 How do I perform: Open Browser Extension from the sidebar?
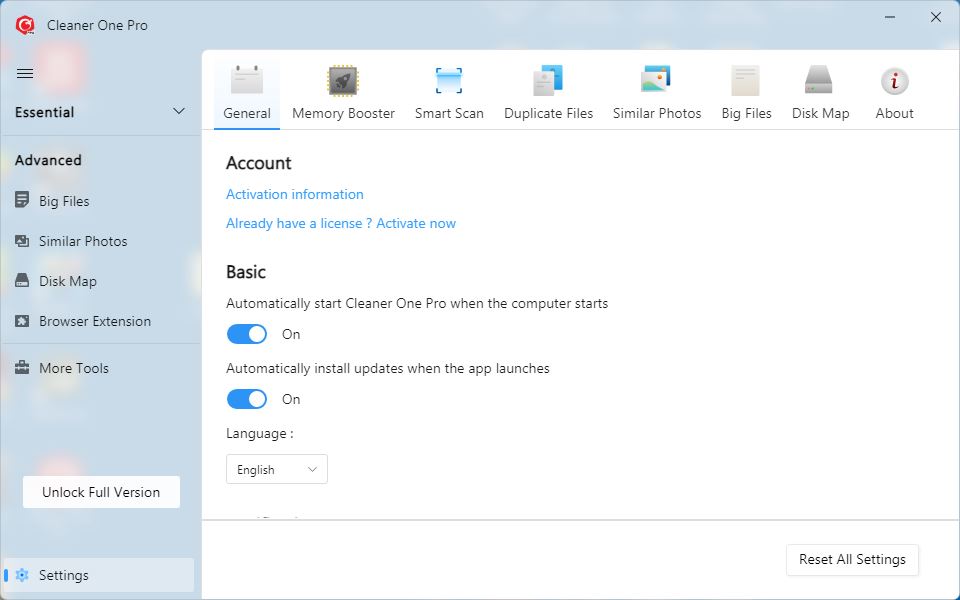pos(95,321)
